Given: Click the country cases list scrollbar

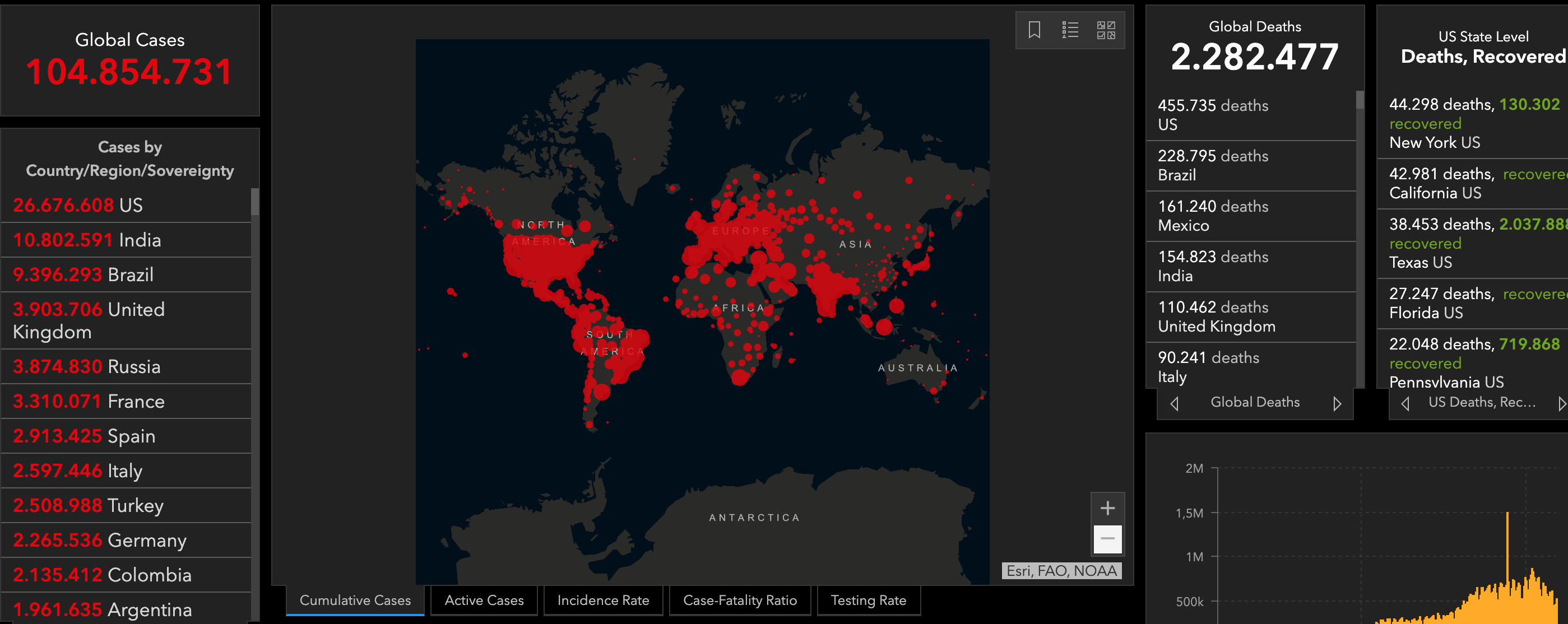Looking at the screenshot, I should (x=255, y=203).
